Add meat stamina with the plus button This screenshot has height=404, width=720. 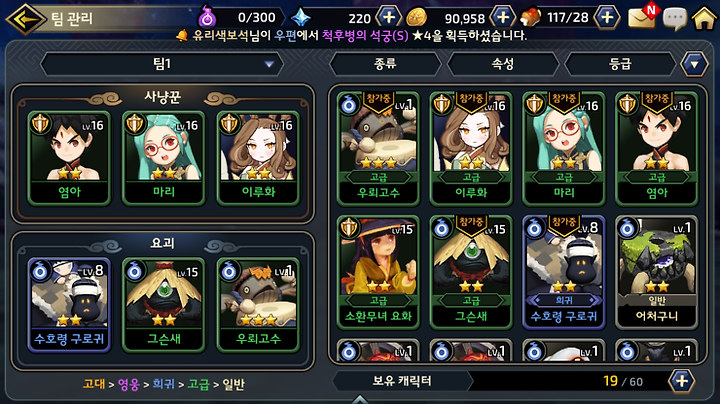(607, 17)
